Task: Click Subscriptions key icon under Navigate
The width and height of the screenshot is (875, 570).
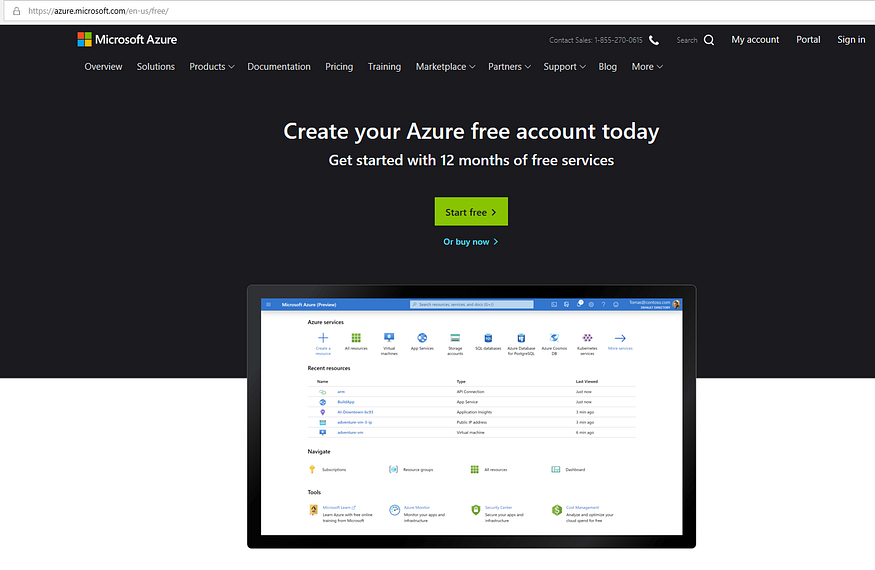Action: point(312,469)
